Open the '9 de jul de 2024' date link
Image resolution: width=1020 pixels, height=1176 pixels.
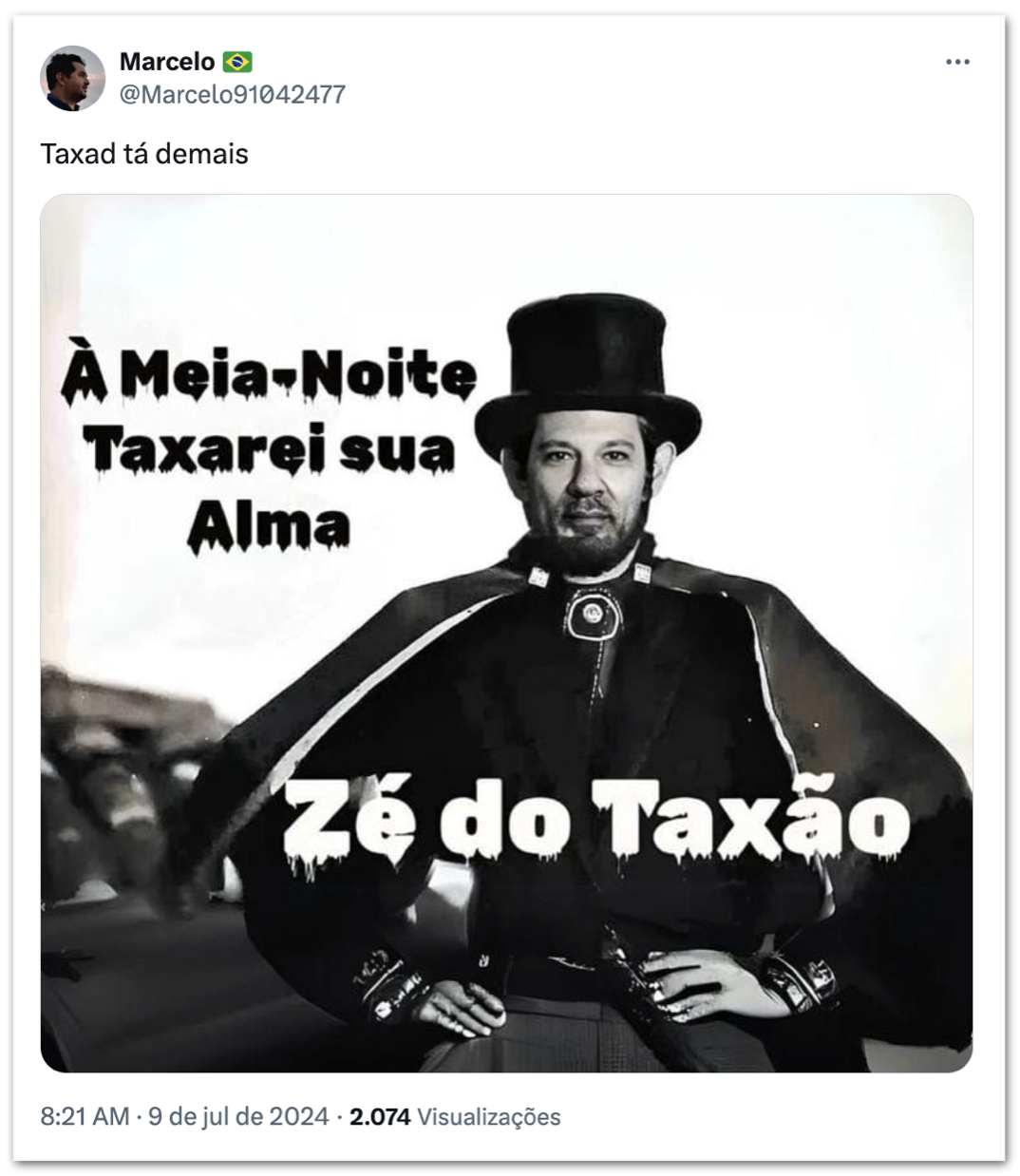tap(238, 1116)
